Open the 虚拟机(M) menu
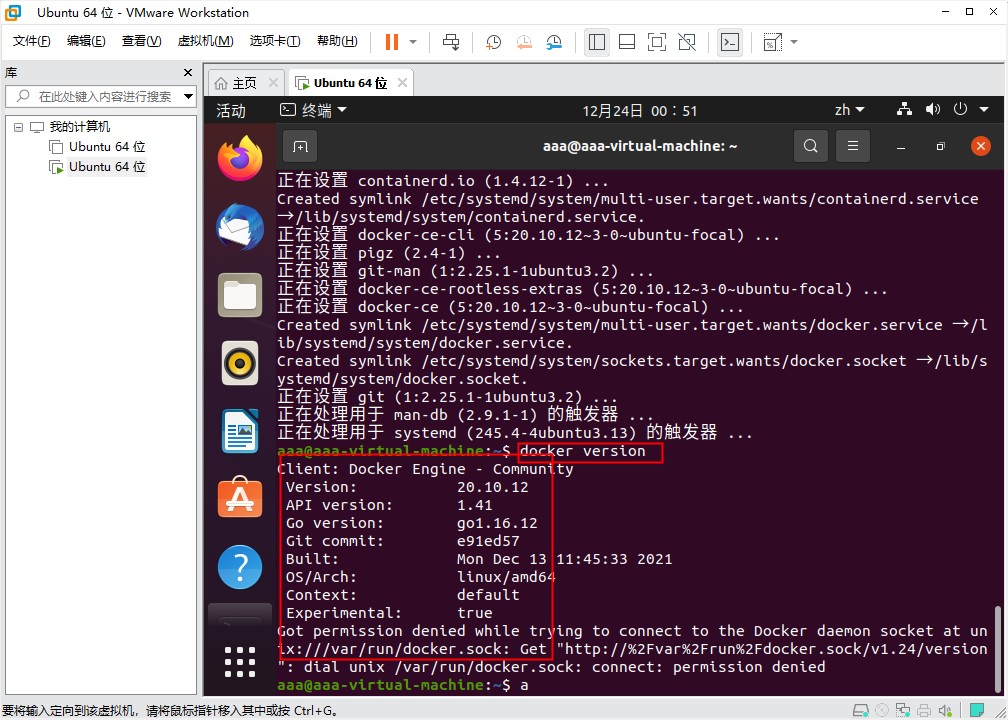The height and width of the screenshot is (720, 1008). (205, 41)
